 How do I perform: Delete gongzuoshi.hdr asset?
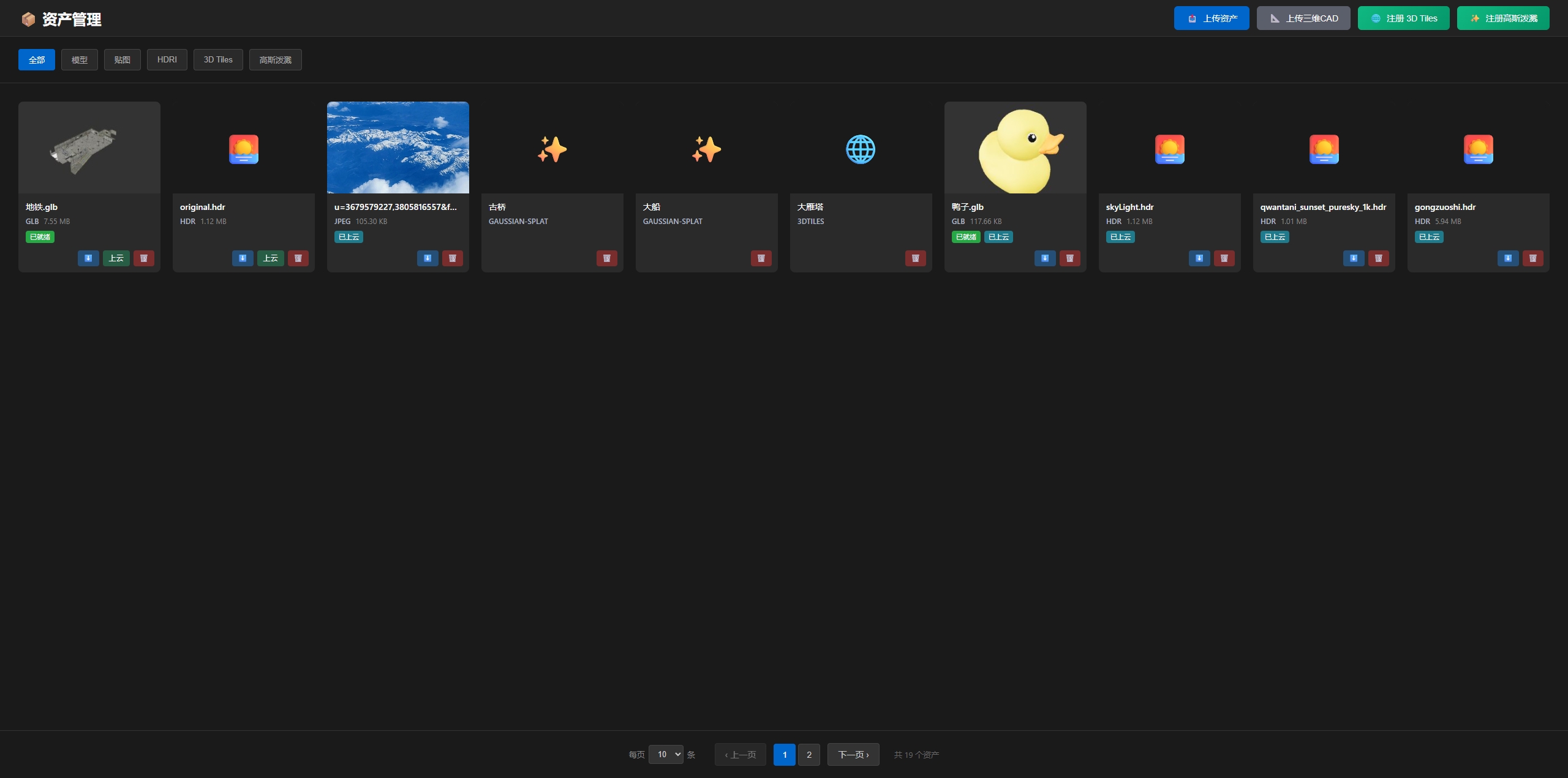point(1533,258)
